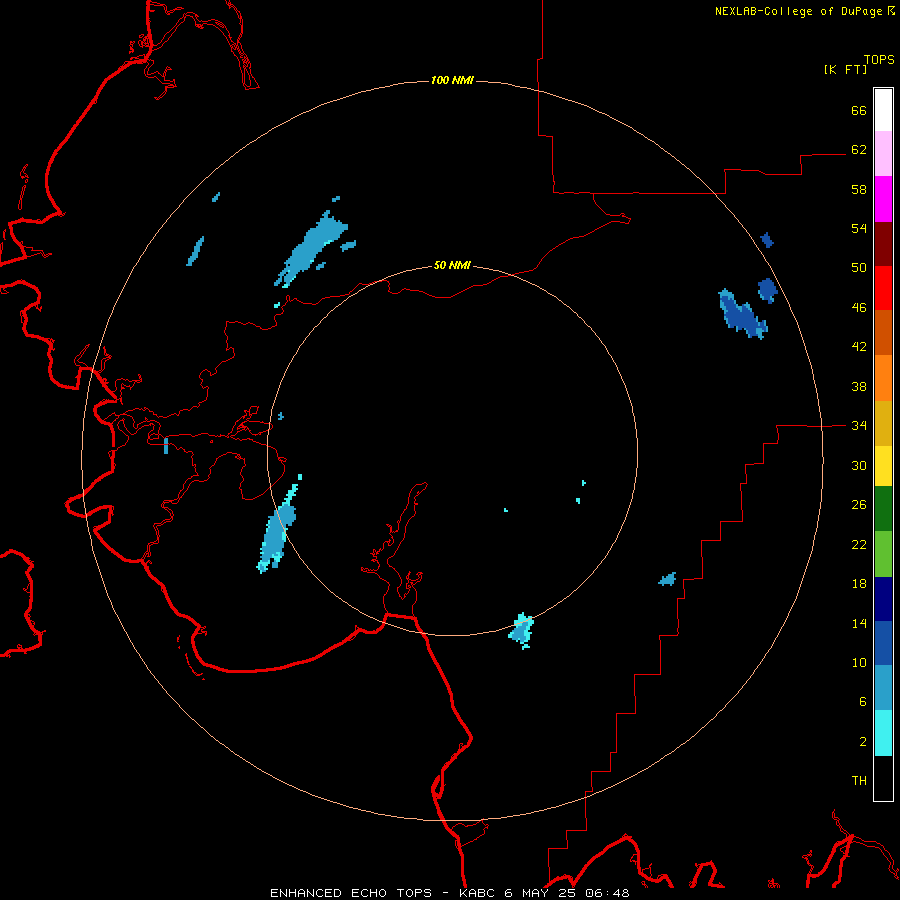Click the 50 NMI range ring label
The height and width of the screenshot is (900, 900).
[x=452, y=265]
